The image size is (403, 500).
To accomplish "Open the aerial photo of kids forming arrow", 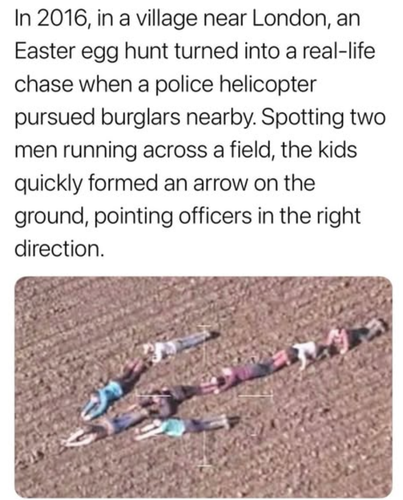I will coord(203,387).
